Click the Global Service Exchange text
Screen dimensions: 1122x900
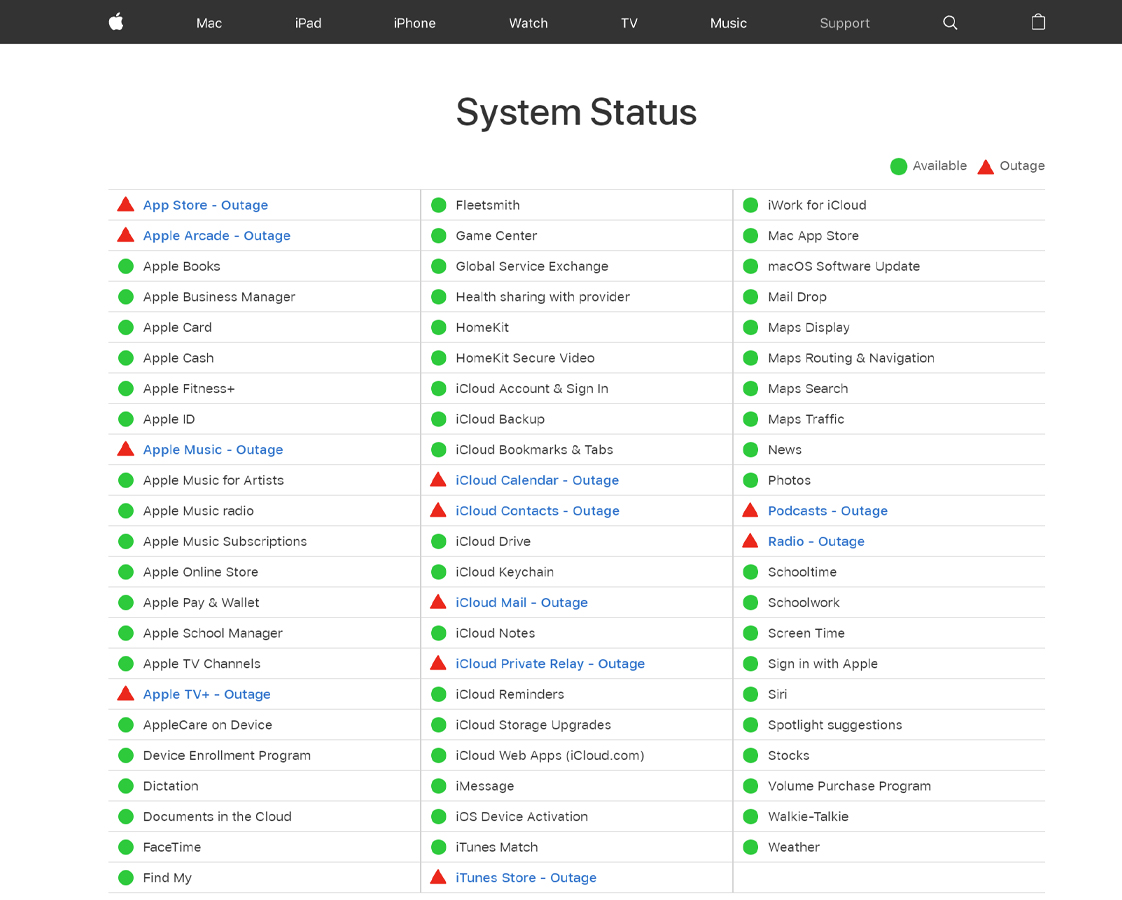pos(532,266)
